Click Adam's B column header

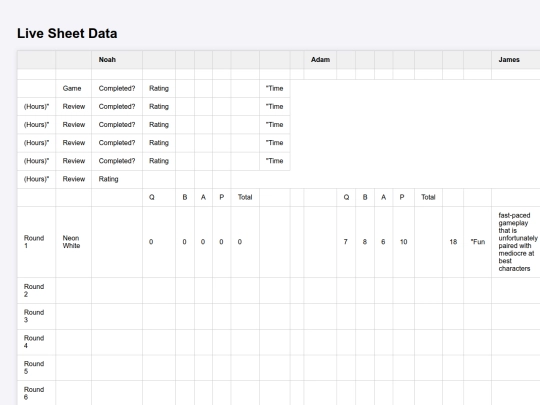[x=365, y=197]
